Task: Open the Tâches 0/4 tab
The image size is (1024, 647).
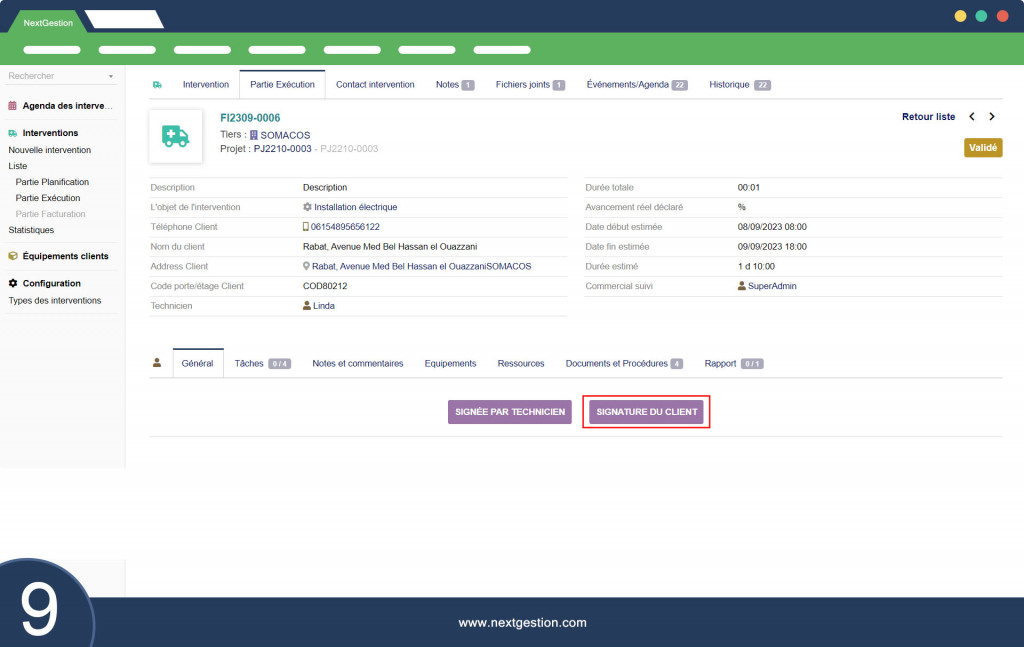Action: tap(263, 364)
